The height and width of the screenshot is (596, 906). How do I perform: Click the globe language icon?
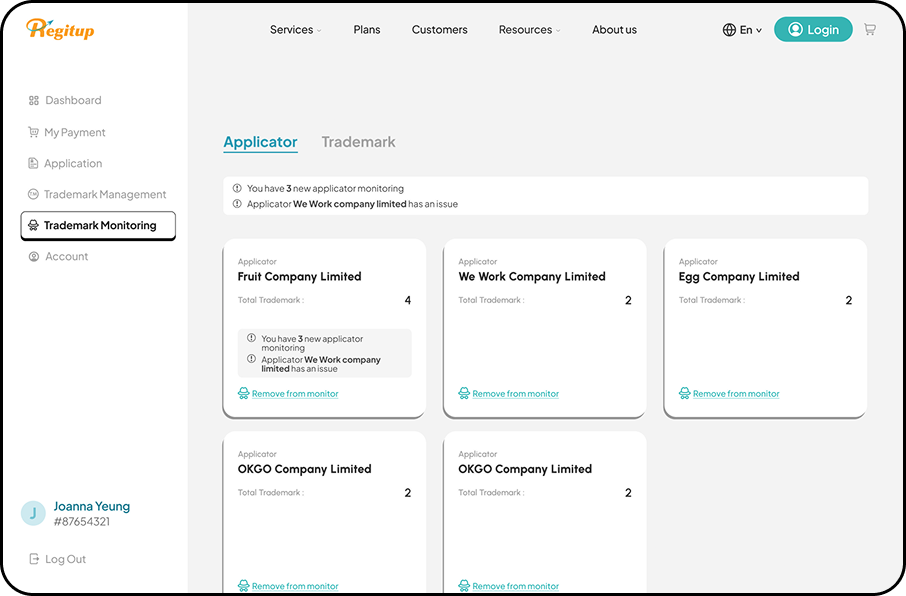[729, 30]
